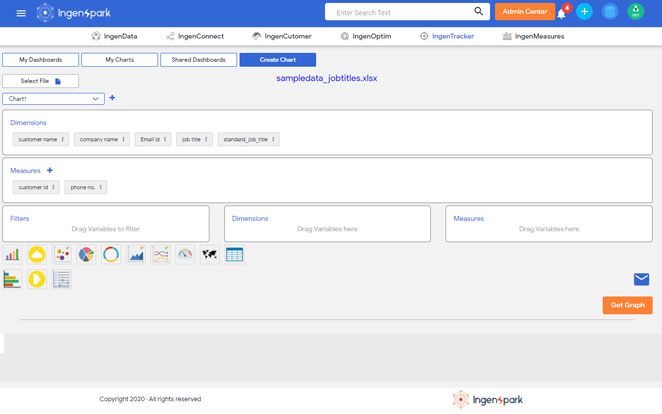Select the data table chart type

coord(234,254)
